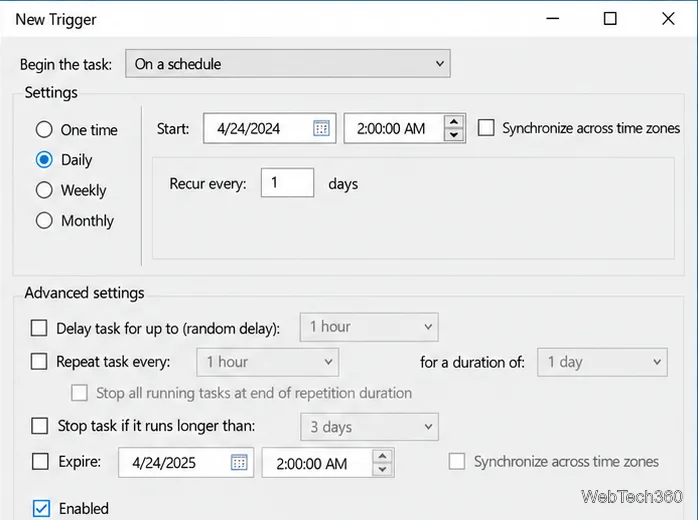This screenshot has height=520, width=698.
Task: Increase the Start time with up arrow
Action: pos(454,122)
